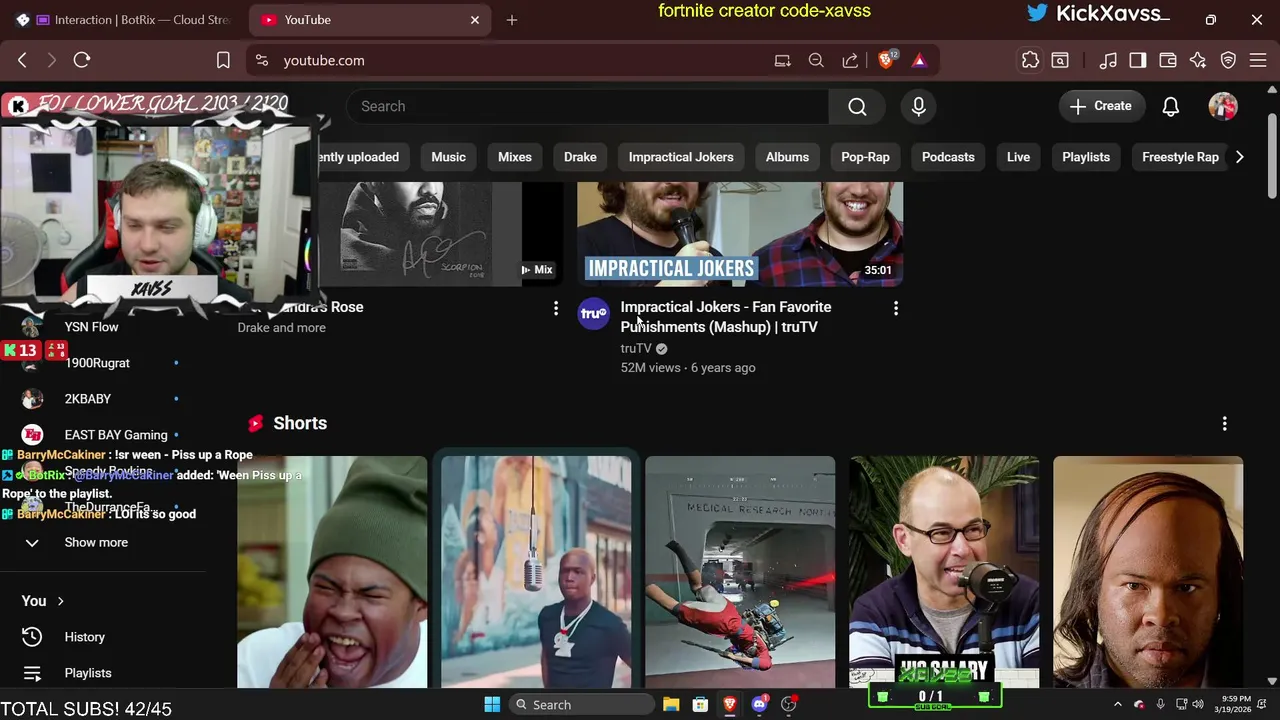Open the EAST BAY Gaming subscription
The image size is (1280, 720).
116,435
